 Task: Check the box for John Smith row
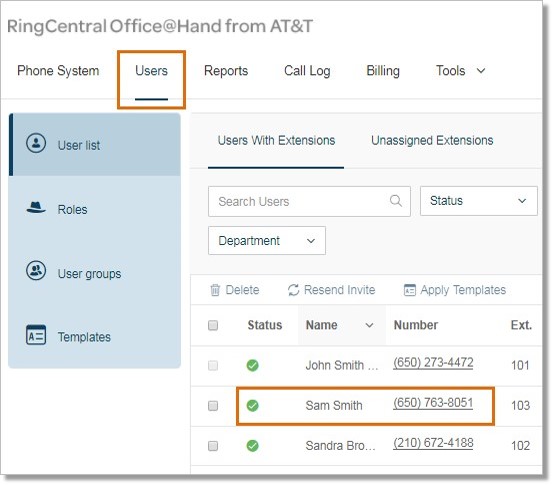point(213,365)
